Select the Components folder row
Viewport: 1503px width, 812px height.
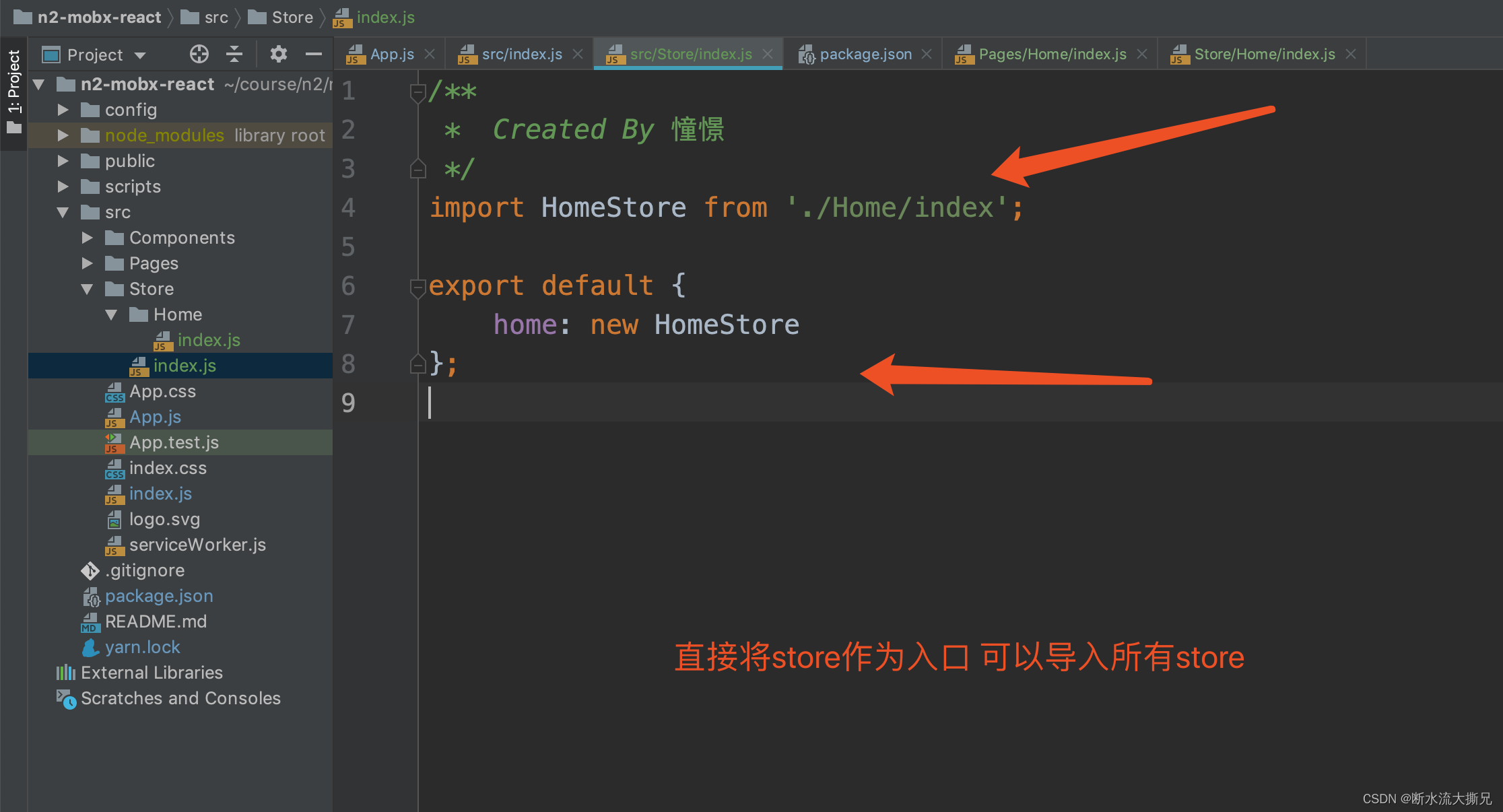(x=180, y=238)
